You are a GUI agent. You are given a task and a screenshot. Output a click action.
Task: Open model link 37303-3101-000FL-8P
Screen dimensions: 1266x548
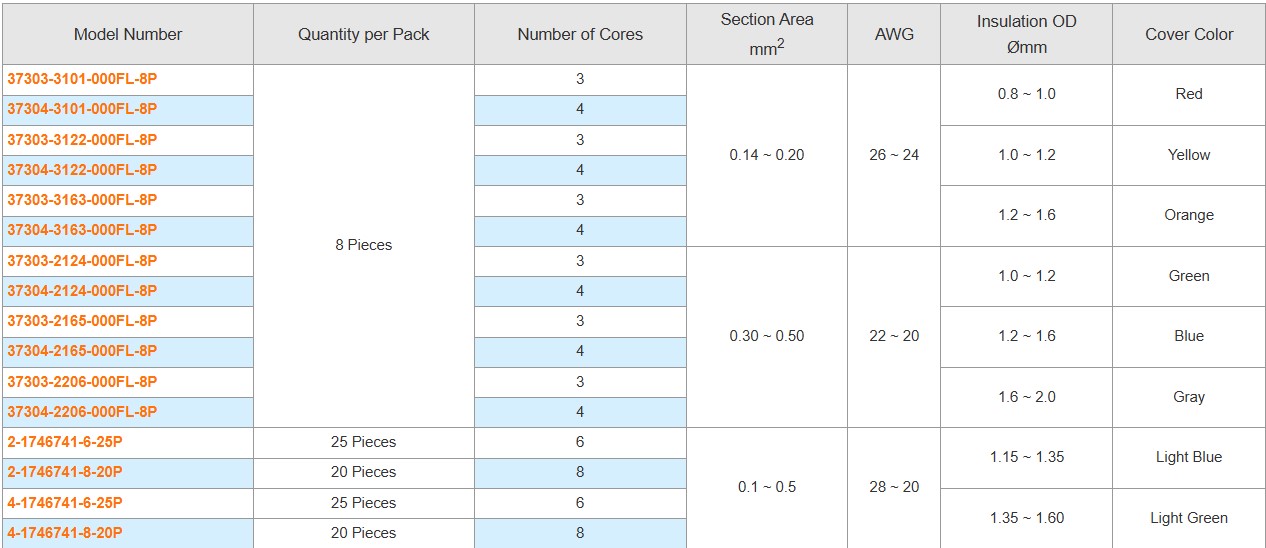tap(82, 78)
